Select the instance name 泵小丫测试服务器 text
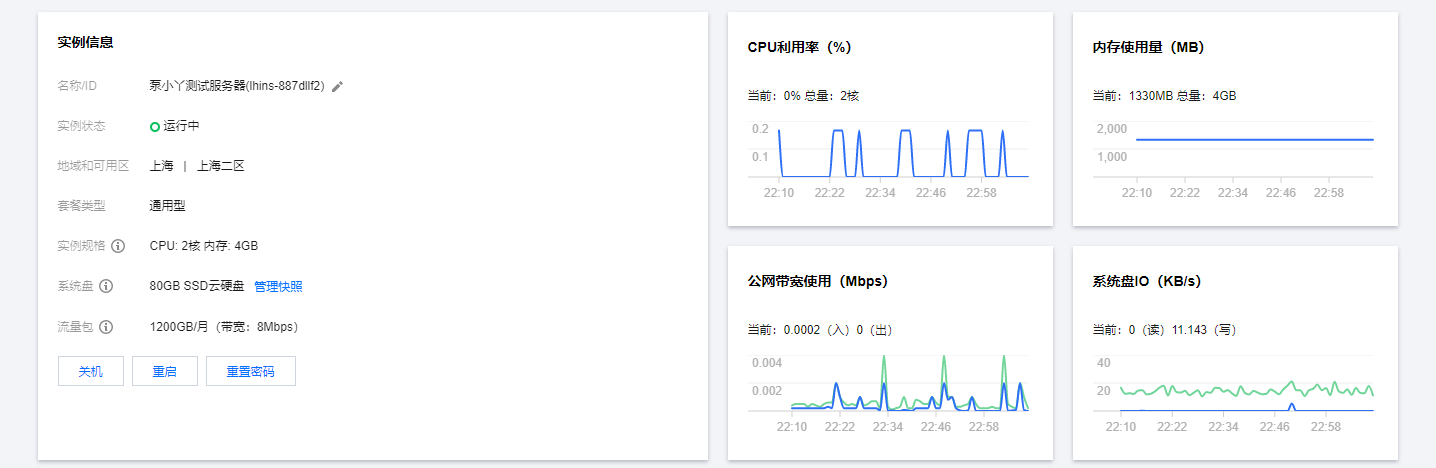 click(x=197, y=86)
